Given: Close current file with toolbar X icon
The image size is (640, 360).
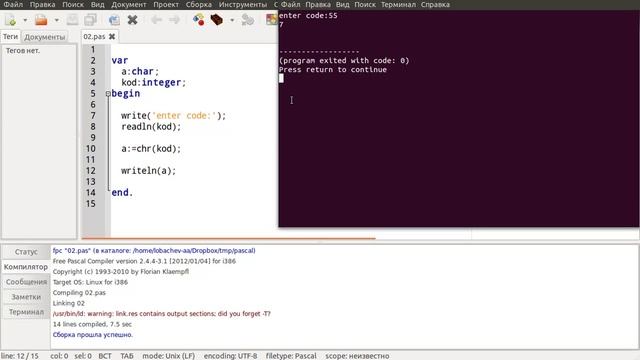Looking at the screenshot, I should [x=132, y=20].
